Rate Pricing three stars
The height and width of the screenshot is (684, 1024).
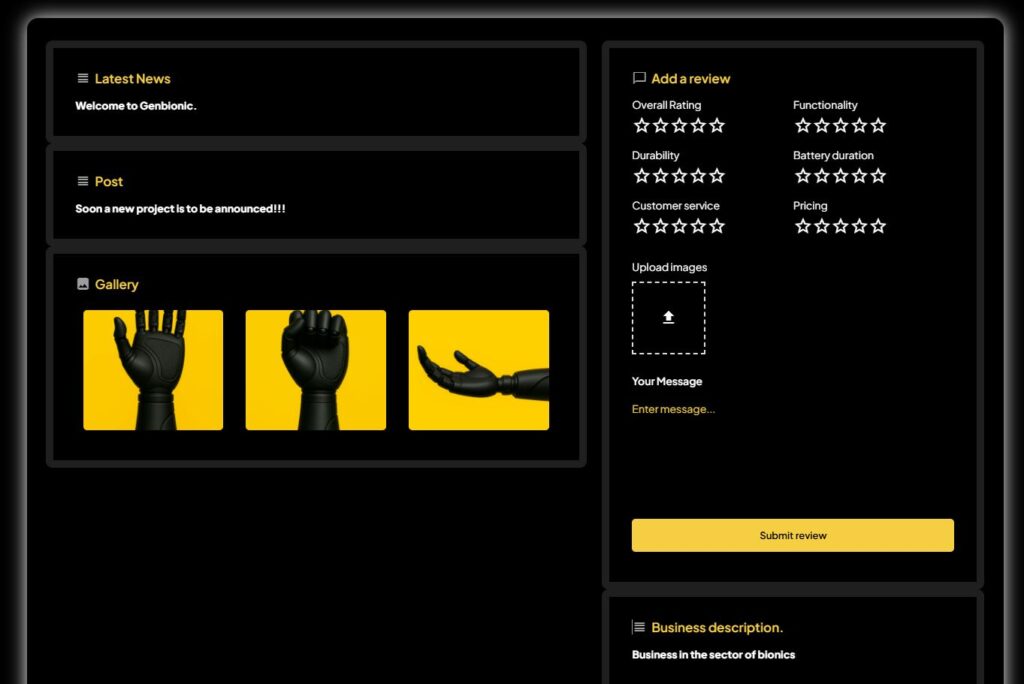click(840, 226)
